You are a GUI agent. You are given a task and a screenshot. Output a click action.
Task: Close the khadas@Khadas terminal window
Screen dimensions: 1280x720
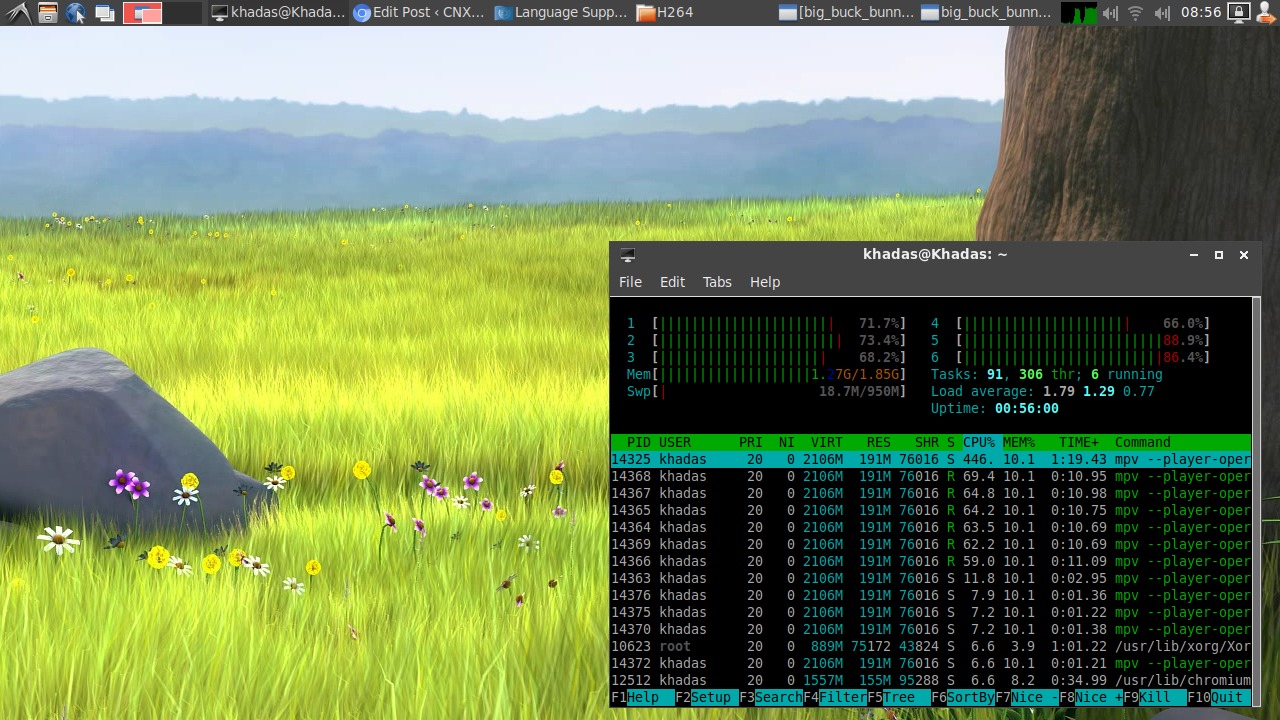(1244, 255)
